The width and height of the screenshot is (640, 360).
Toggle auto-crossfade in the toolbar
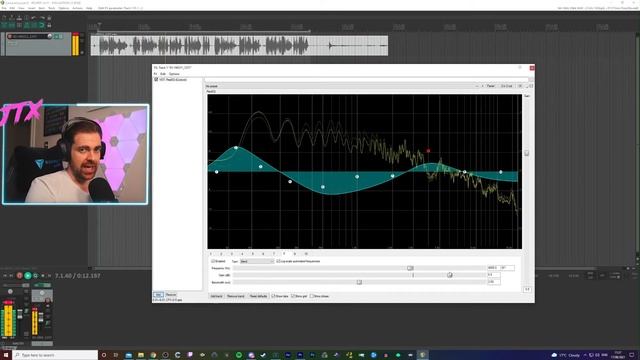click(4, 25)
